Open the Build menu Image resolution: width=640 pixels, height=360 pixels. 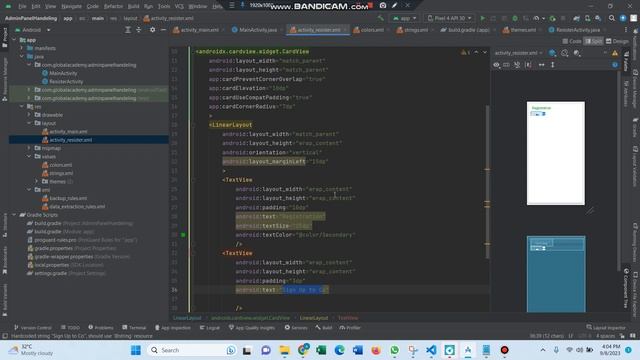tap(133, 6)
